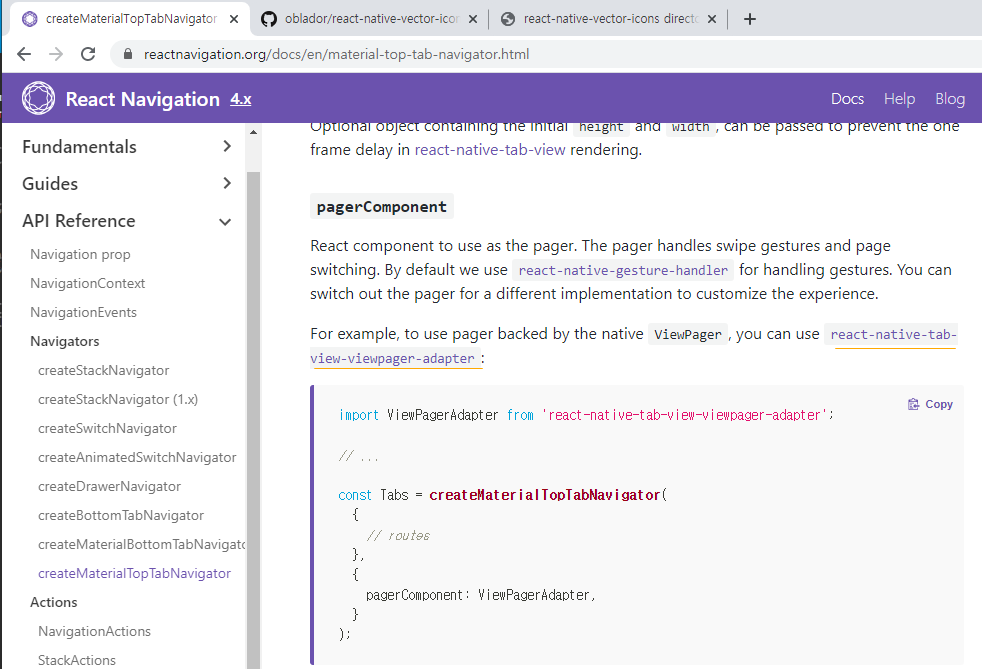982x669 pixels.
Task: Expand the Fundamentals section chevron
Action: 227,146
